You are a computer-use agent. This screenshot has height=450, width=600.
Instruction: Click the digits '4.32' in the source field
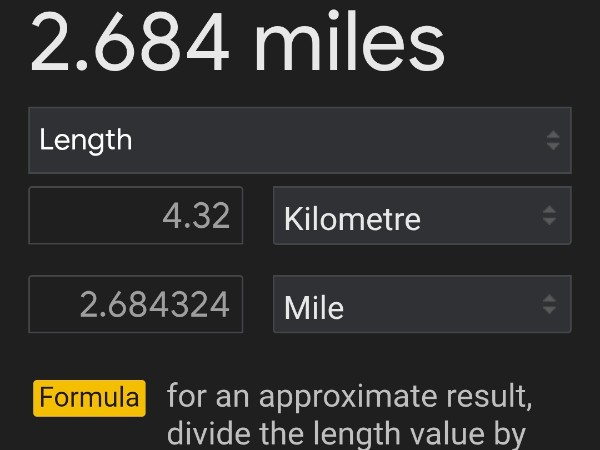coord(196,216)
